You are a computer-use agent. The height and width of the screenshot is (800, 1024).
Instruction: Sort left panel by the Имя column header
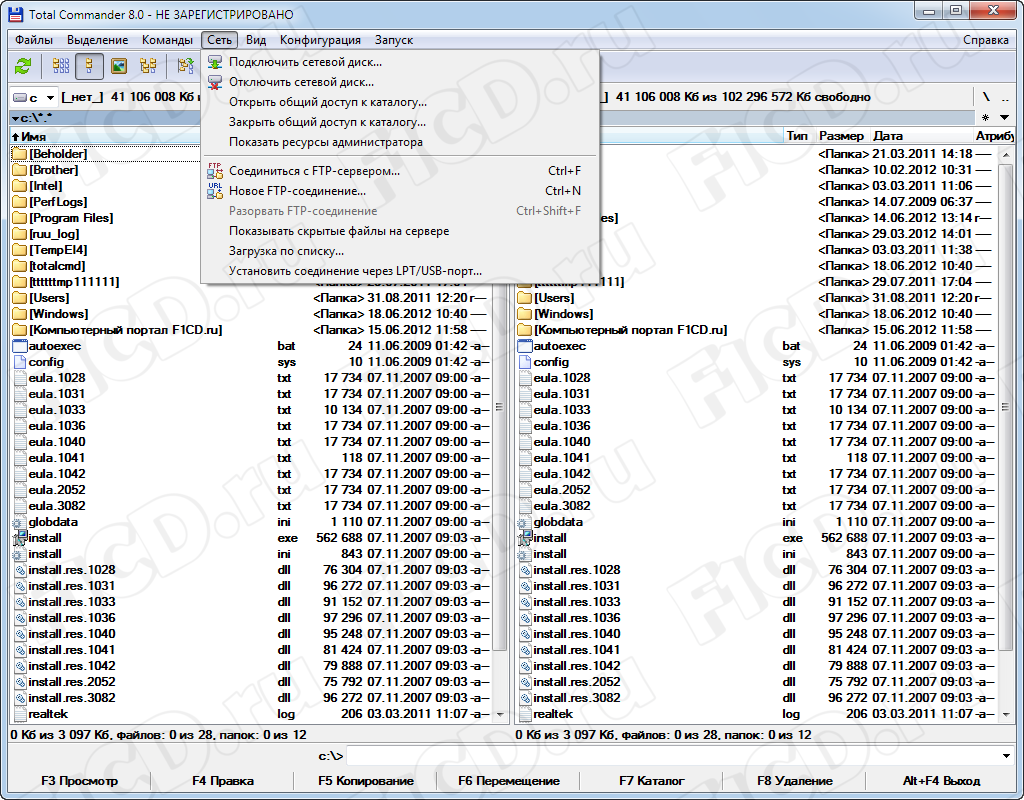105,136
